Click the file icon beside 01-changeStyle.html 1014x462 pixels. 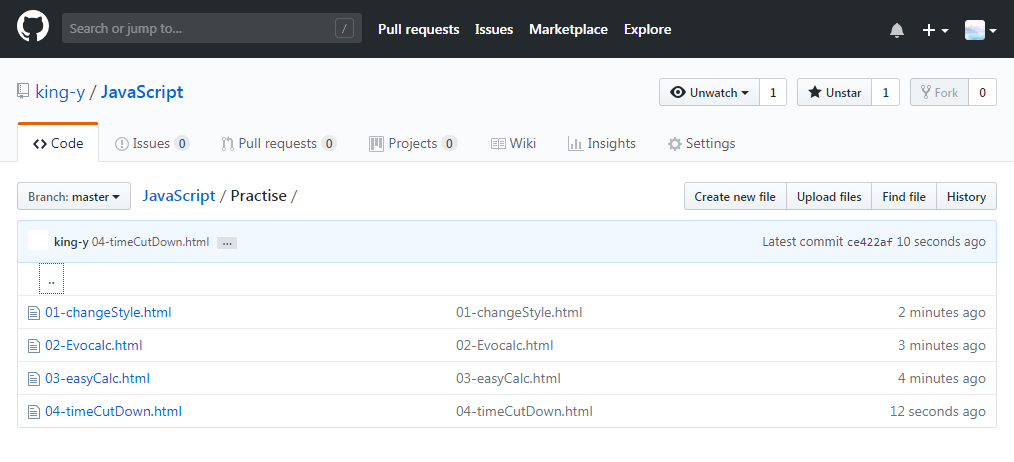(x=34, y=313)
